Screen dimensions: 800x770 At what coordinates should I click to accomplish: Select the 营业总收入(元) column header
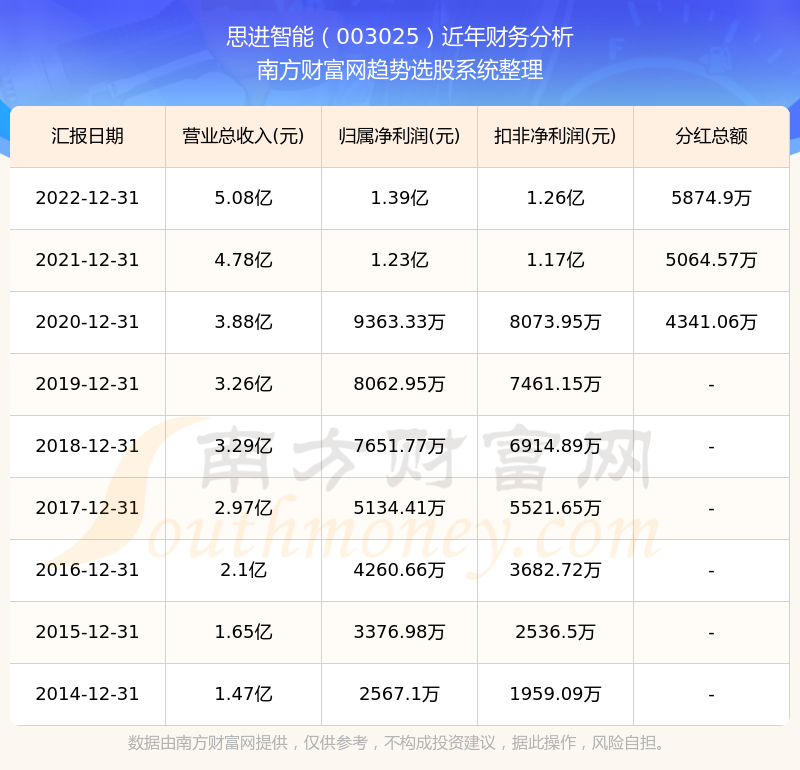[x=243, y=136]
